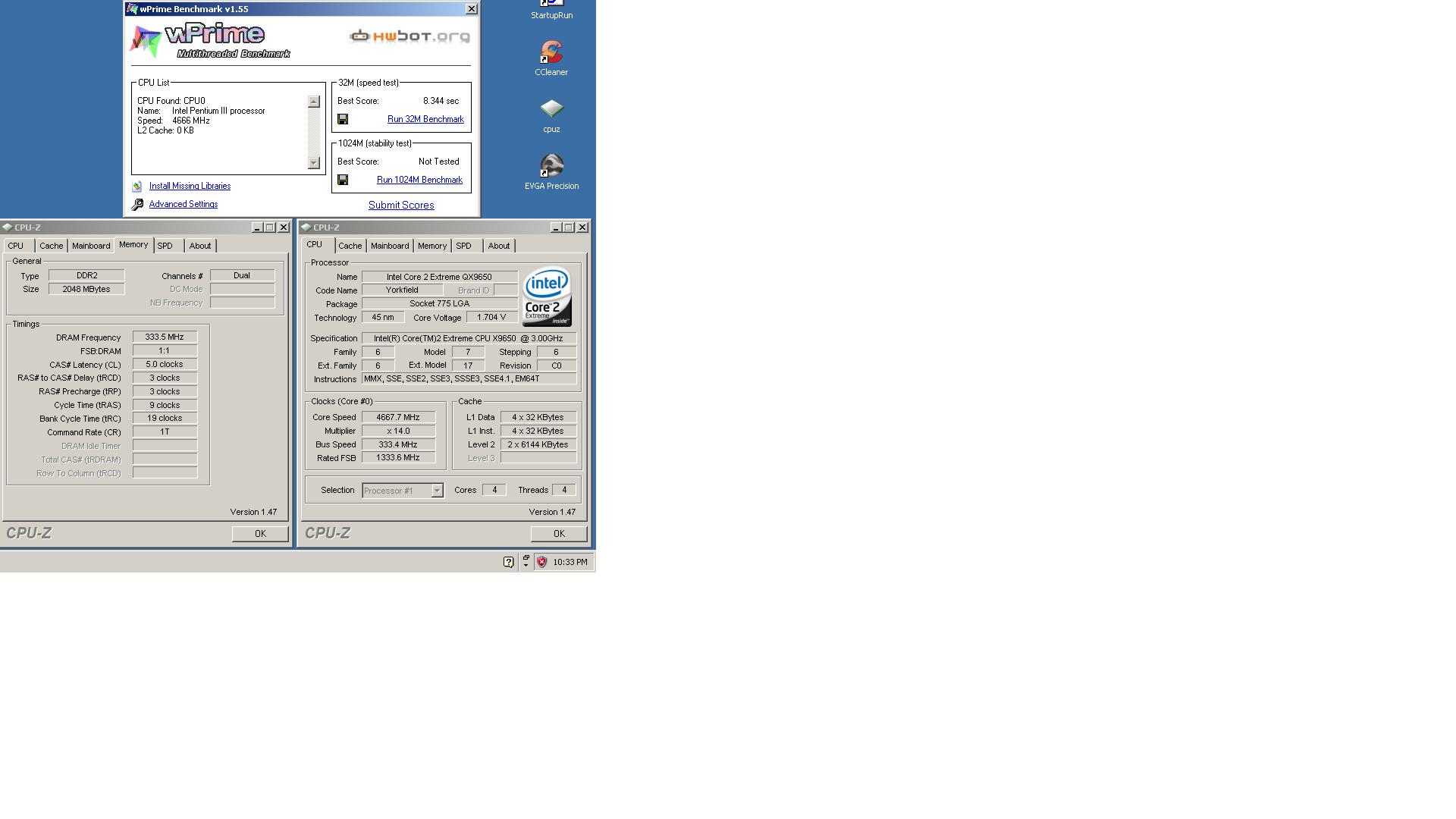Open Mainboard tab in left CPU-Z window

(x=91, y=246)
